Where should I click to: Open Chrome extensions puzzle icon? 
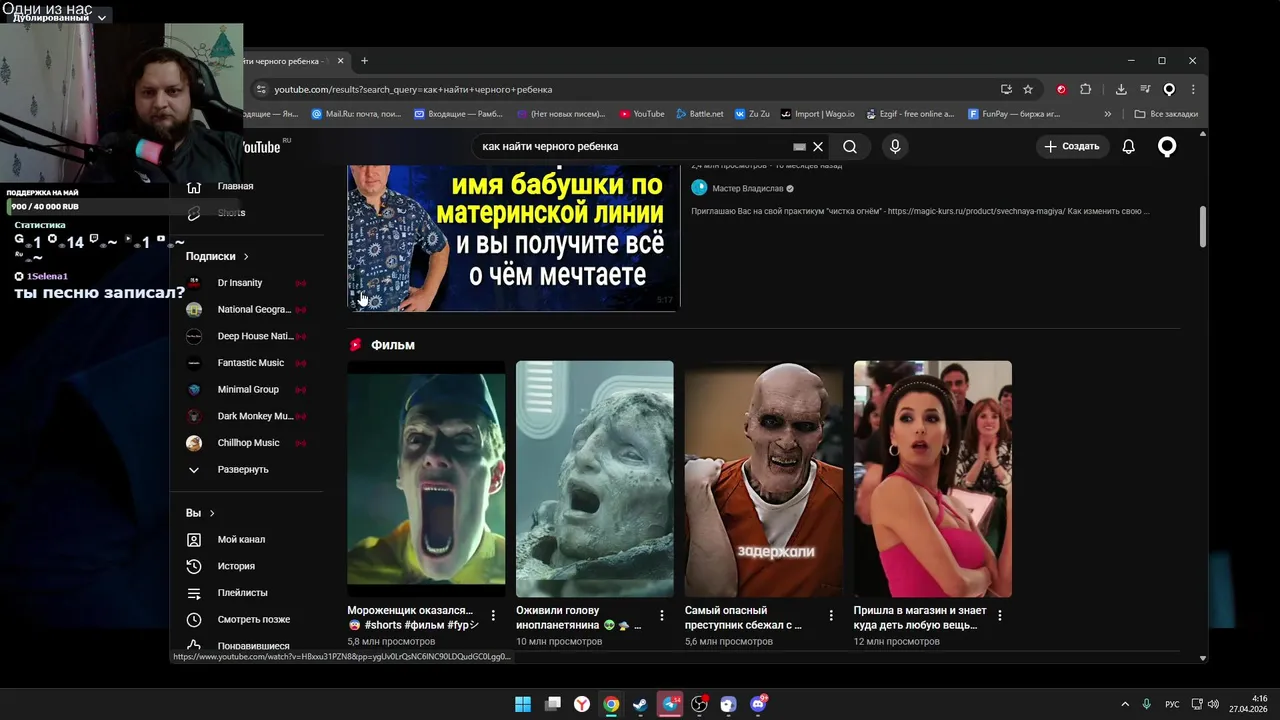click(x=1086, y=89)
